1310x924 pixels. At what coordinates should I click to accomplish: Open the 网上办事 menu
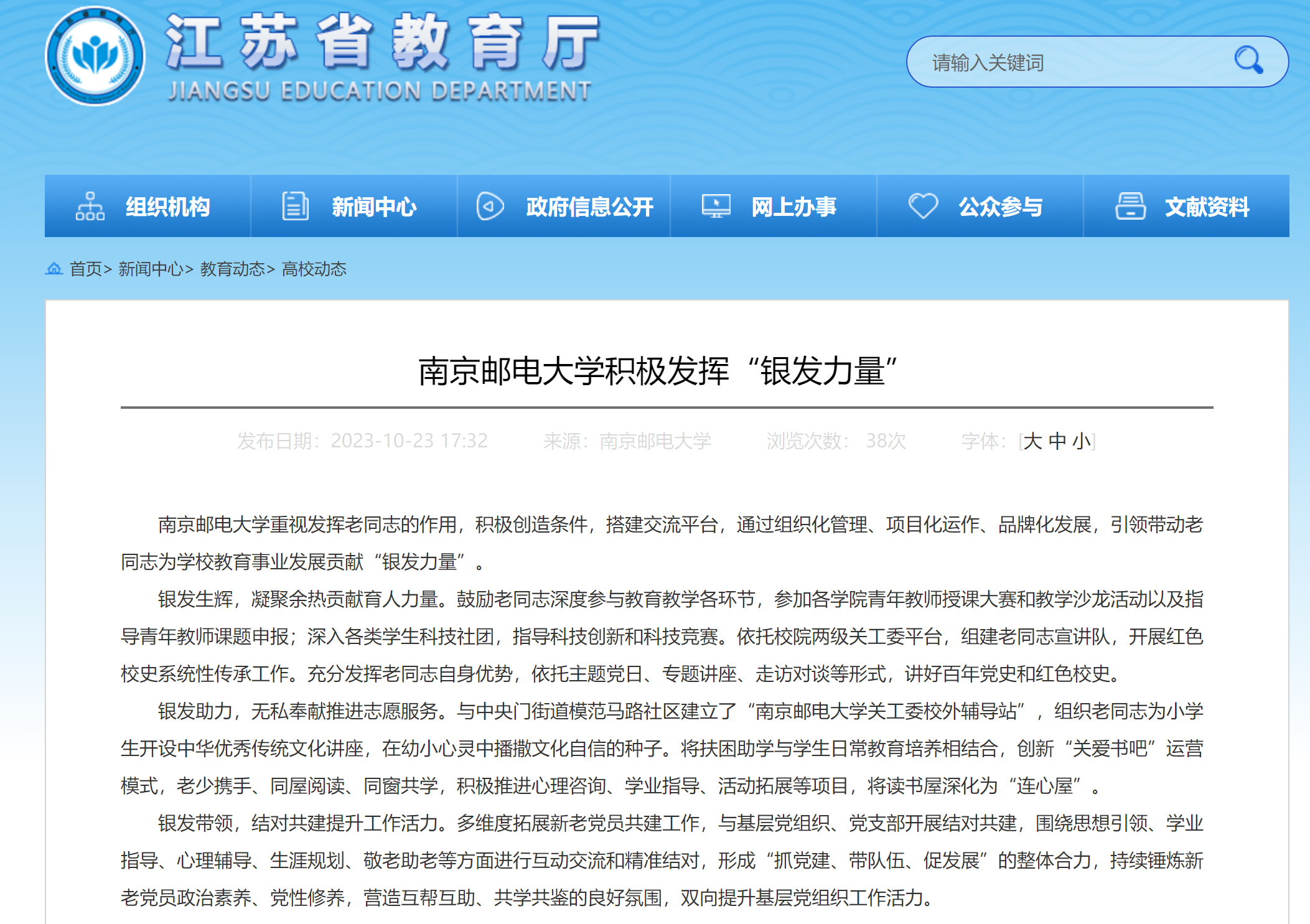pyautogui.click(x=793, y=207)
